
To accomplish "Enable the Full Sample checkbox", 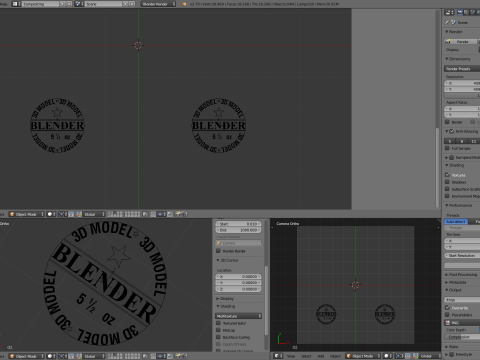I will [448, 148].
